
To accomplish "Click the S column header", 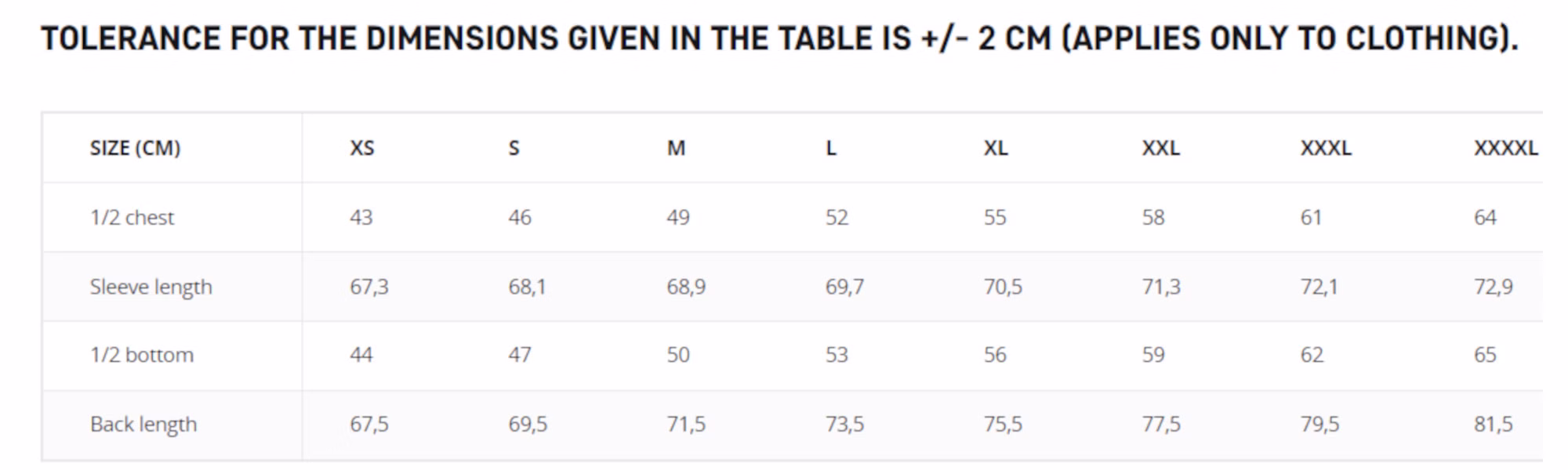I will coord(514,148).
